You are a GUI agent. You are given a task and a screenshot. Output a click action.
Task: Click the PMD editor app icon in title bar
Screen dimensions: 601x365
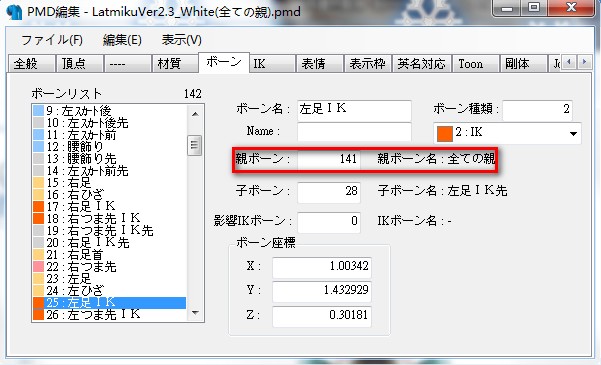(15, 12)
